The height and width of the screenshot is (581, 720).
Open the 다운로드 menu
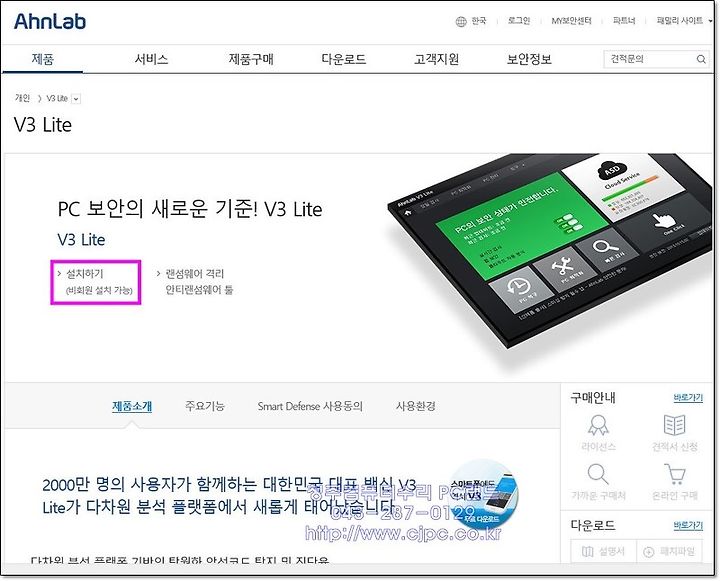[343, 59]
